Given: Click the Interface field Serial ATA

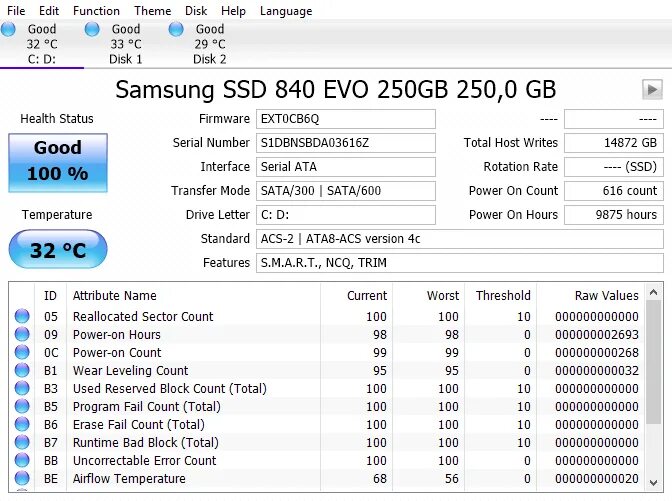Looking at the screenshot, I should [x=346, y=167].
